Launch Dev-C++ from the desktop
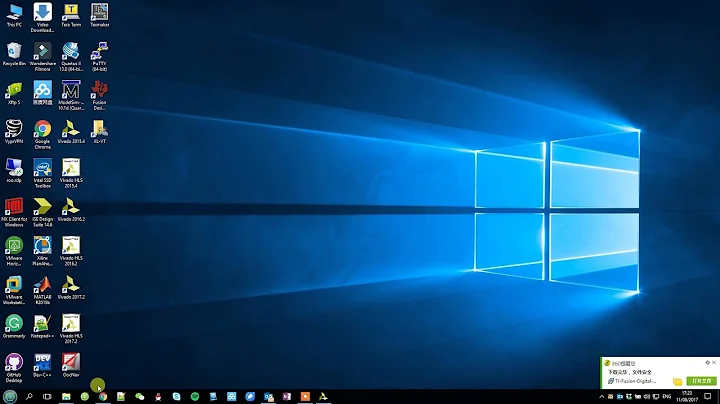The width and height of the screenshot is (720, 404). click(42, 366)
